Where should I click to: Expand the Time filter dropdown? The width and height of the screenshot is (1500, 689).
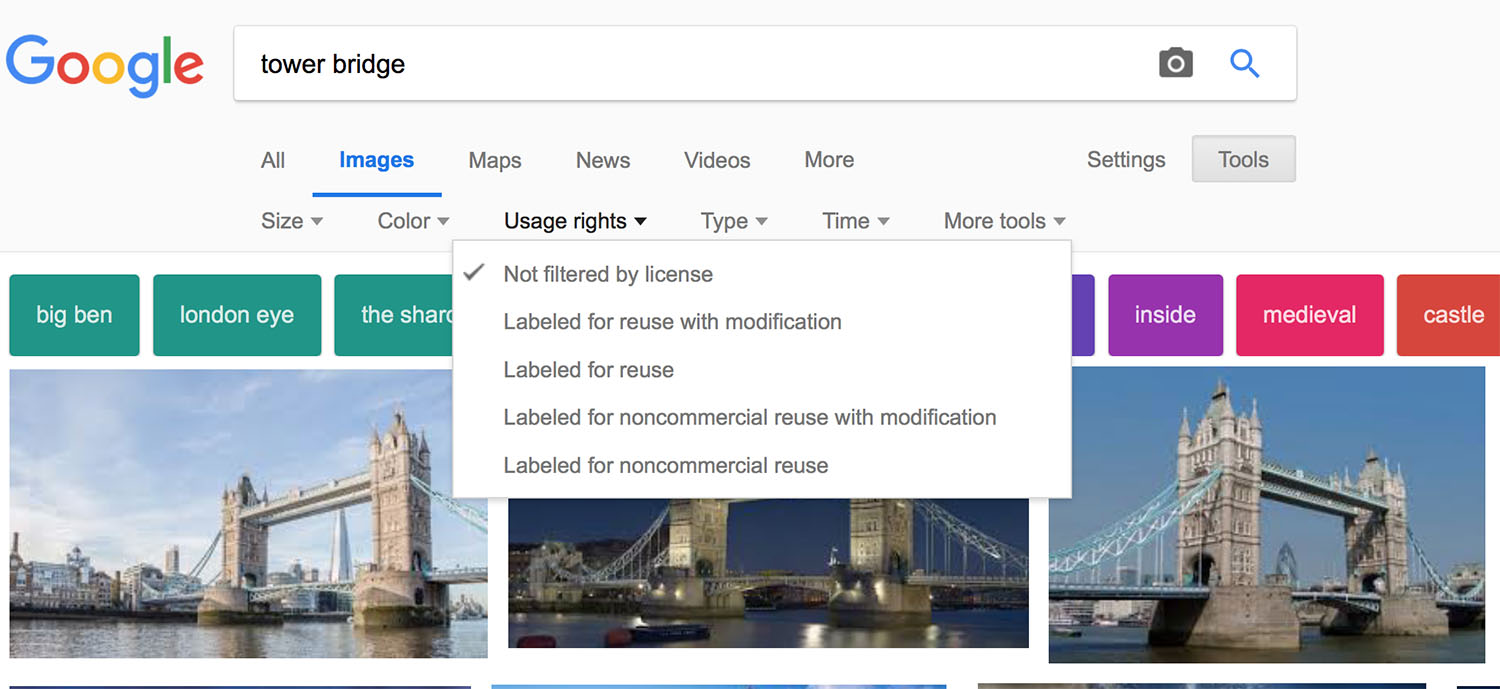click(x=856, y=221)
